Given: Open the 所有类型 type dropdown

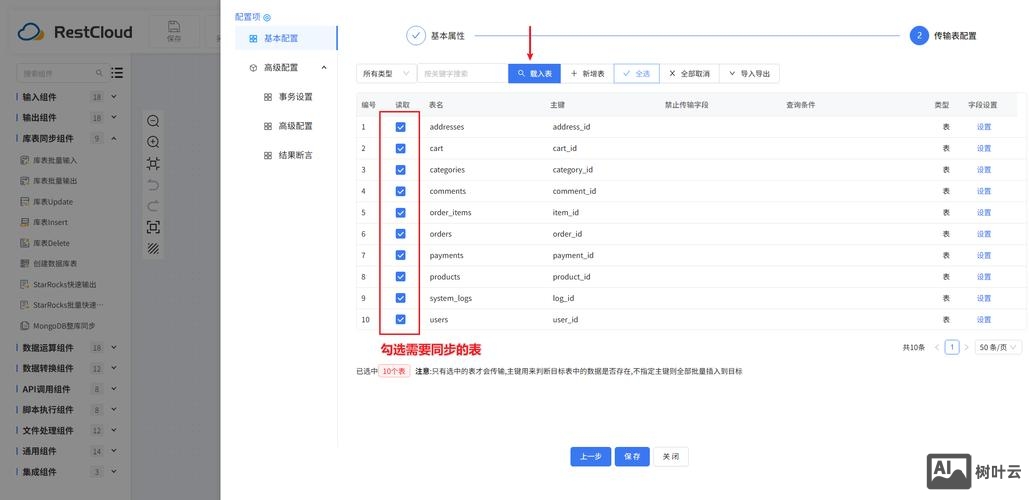Looking at the screenshot, I should point(386,73).
